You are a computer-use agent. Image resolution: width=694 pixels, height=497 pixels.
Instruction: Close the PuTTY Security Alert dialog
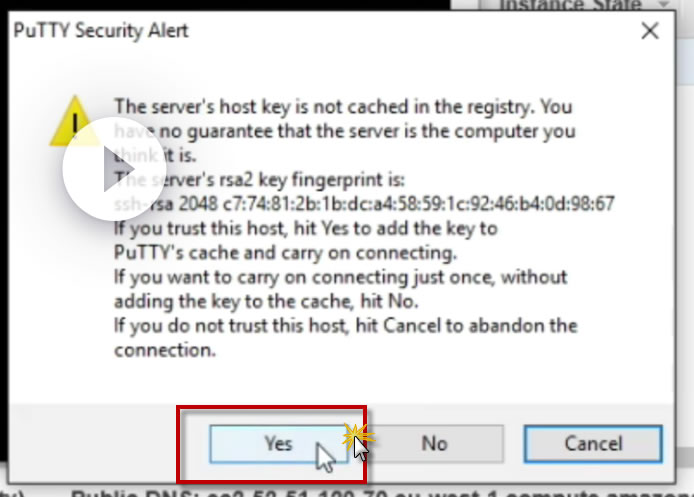click(x=650, y=31)
